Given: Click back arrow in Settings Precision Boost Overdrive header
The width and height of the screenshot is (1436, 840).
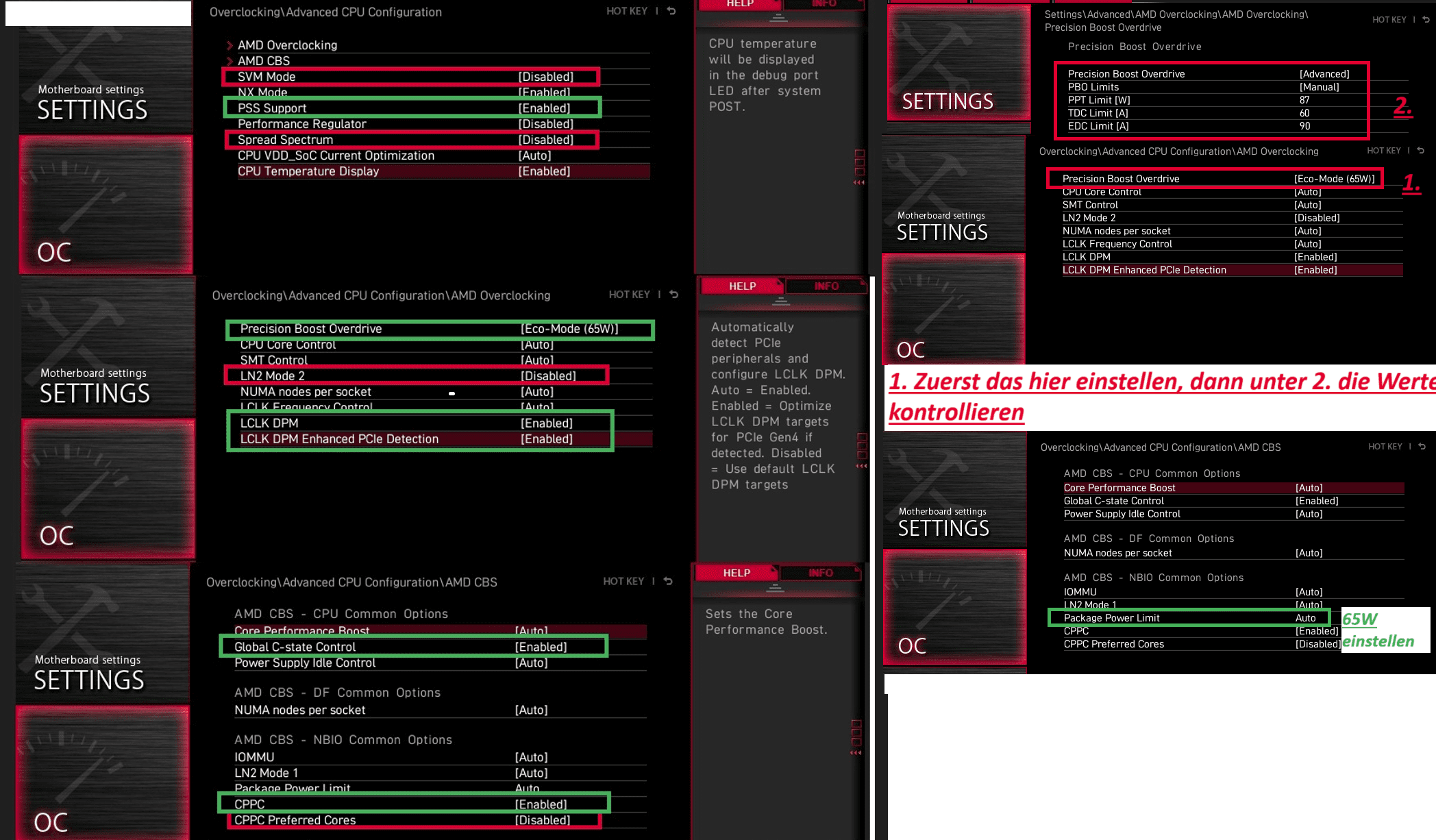Looking at the screenshot, I should click(x=1426, y=20).
